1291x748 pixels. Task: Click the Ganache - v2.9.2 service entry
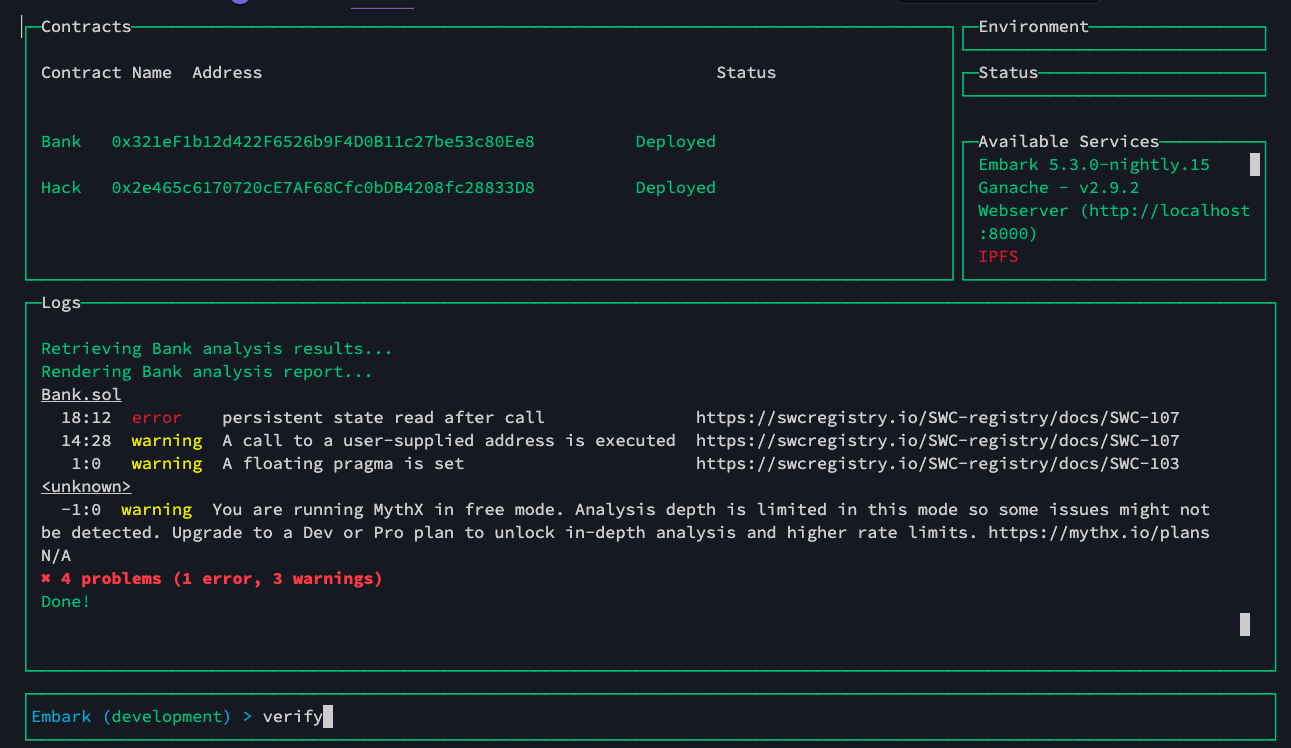(1059, 187)
